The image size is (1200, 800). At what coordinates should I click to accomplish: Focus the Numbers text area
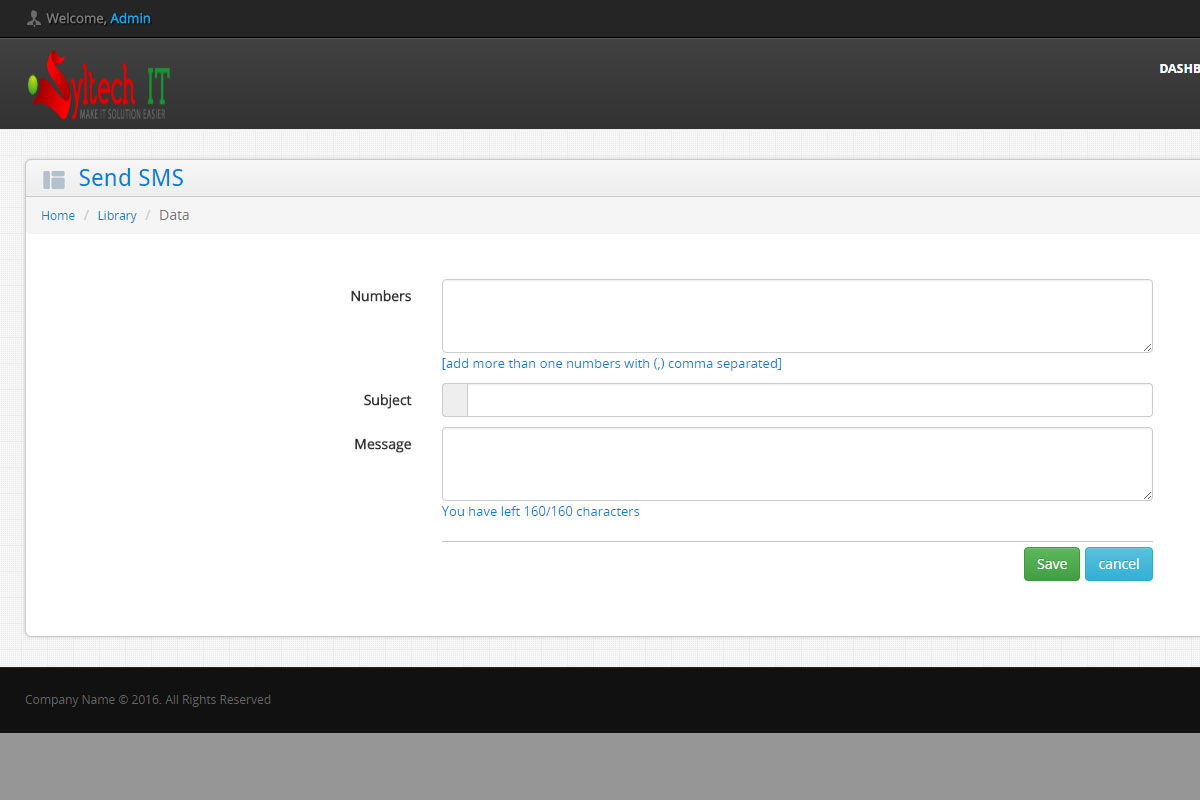click(x=796, y=315)
